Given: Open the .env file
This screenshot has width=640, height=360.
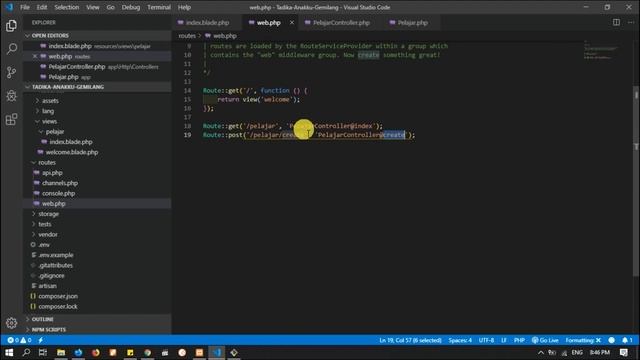Looking at the screenshot, I should [97, 244].
